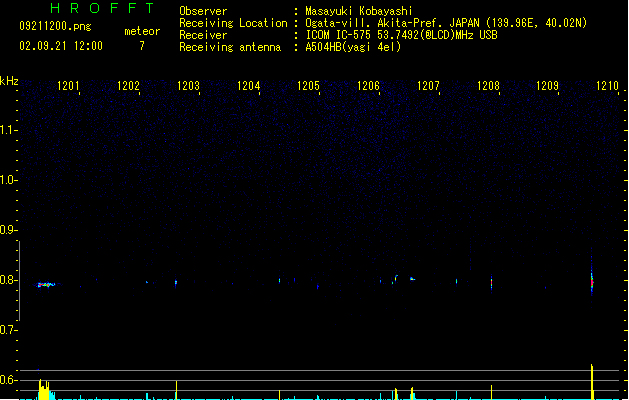Click the Receiver field label
629x400 pixels.
tap(203, 35)
